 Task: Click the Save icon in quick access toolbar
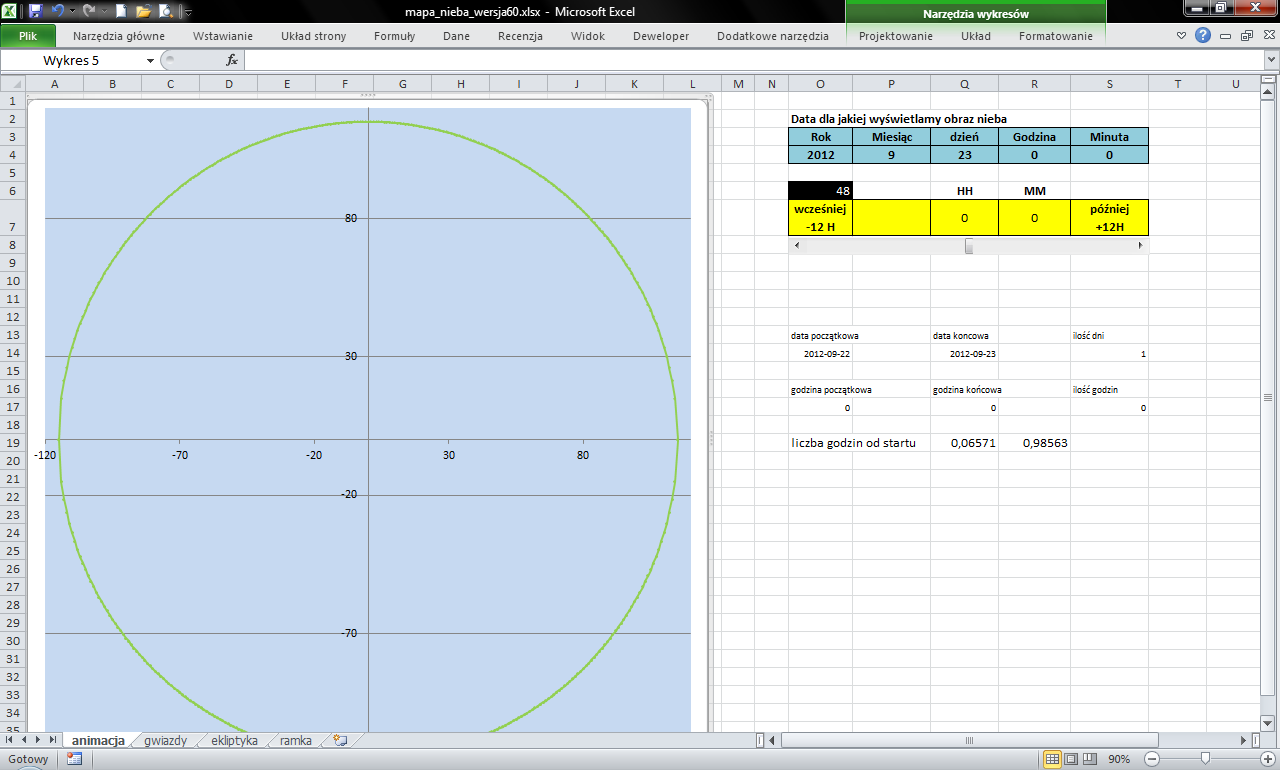click(36, 12)
